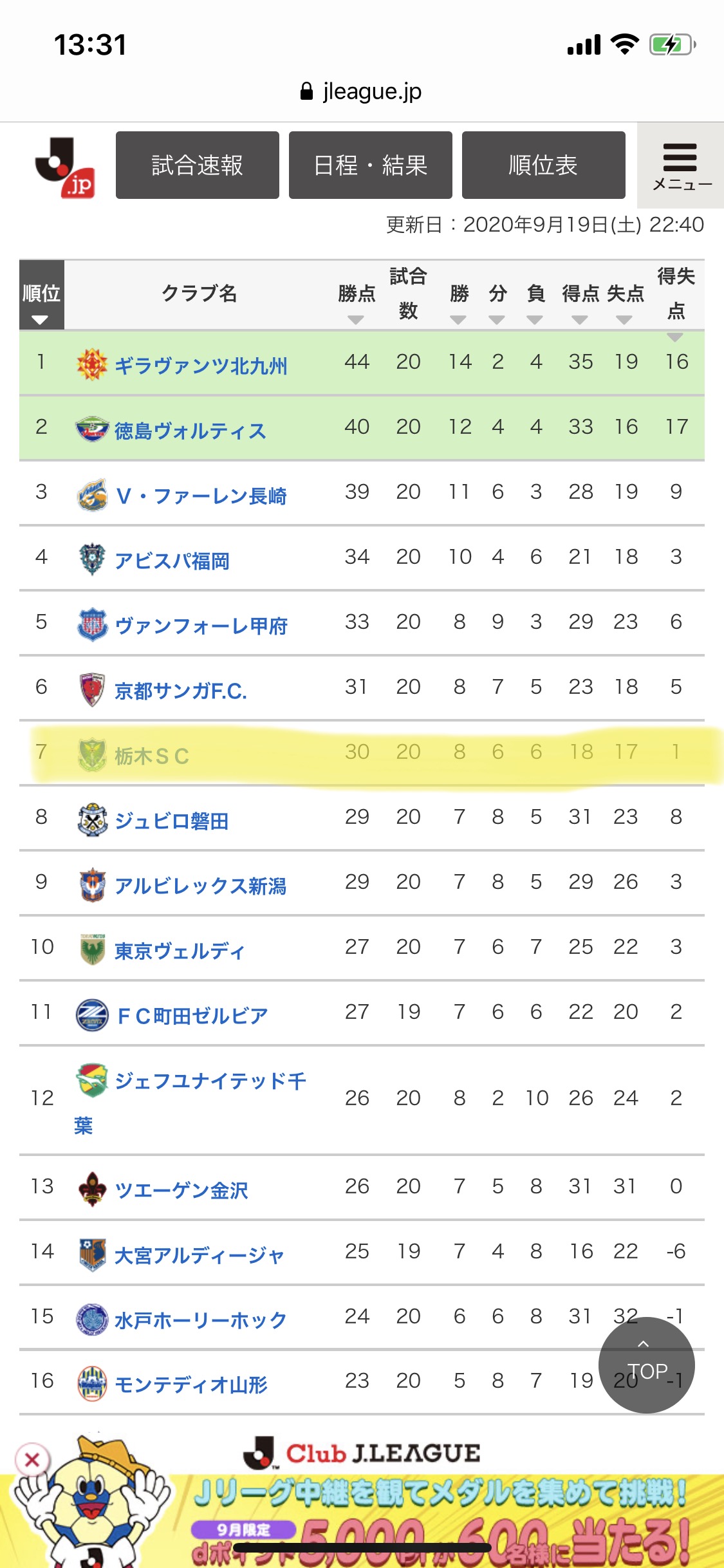
Task: Sort table by 順位 column arrow
Action: (x=40, y=320)
